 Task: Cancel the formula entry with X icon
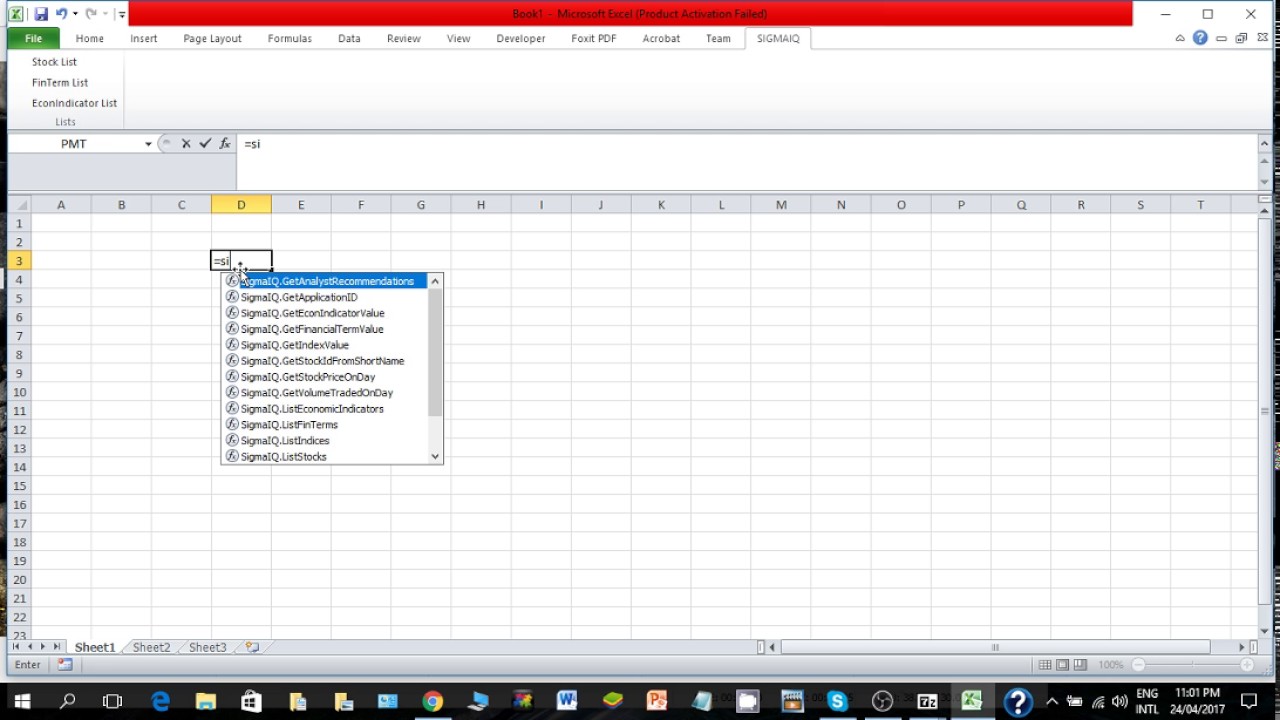pyautogui.click(x=186, y=144)
